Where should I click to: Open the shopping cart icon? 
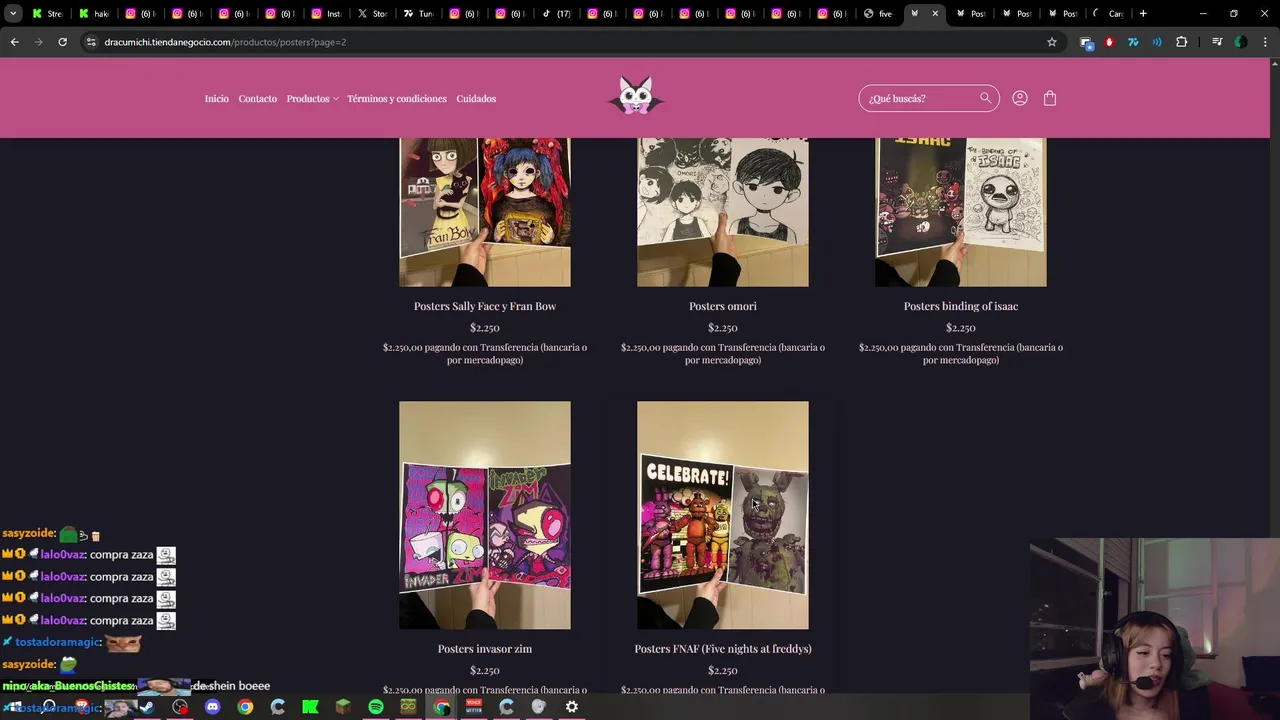click(x=1049, y=98)
